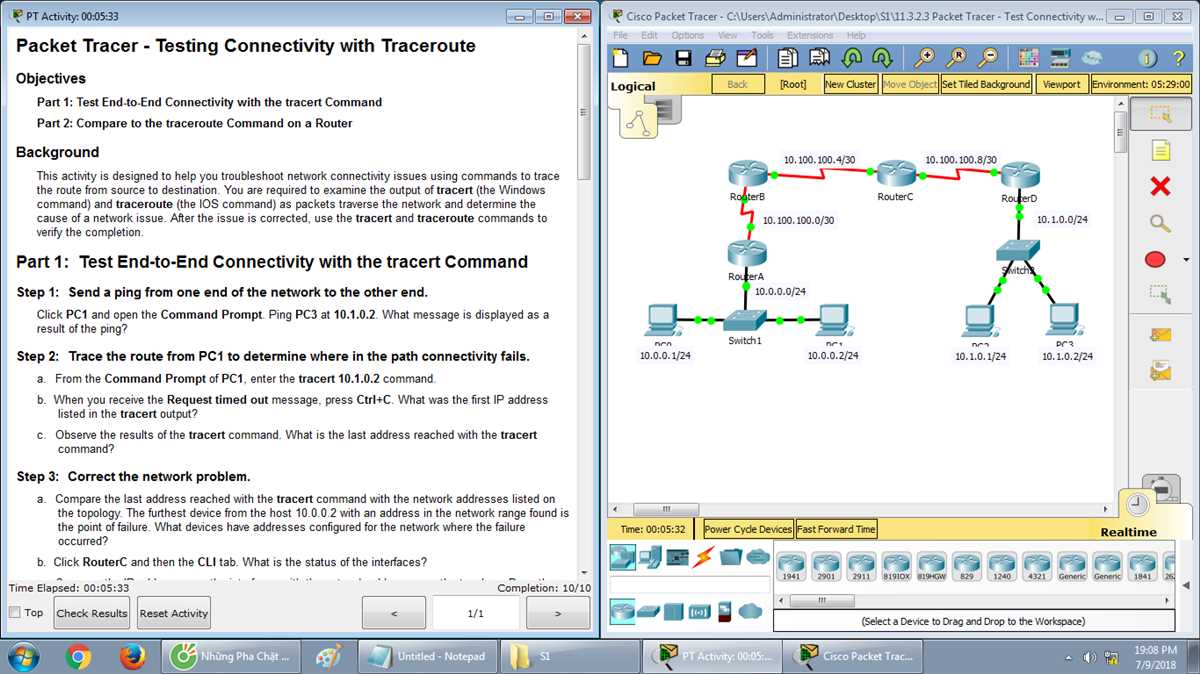Go to previous instruction page arrow
Image resolution: width=1200 pixels, height=674 pixels.
pyautogui.click(x=394, y=613)
